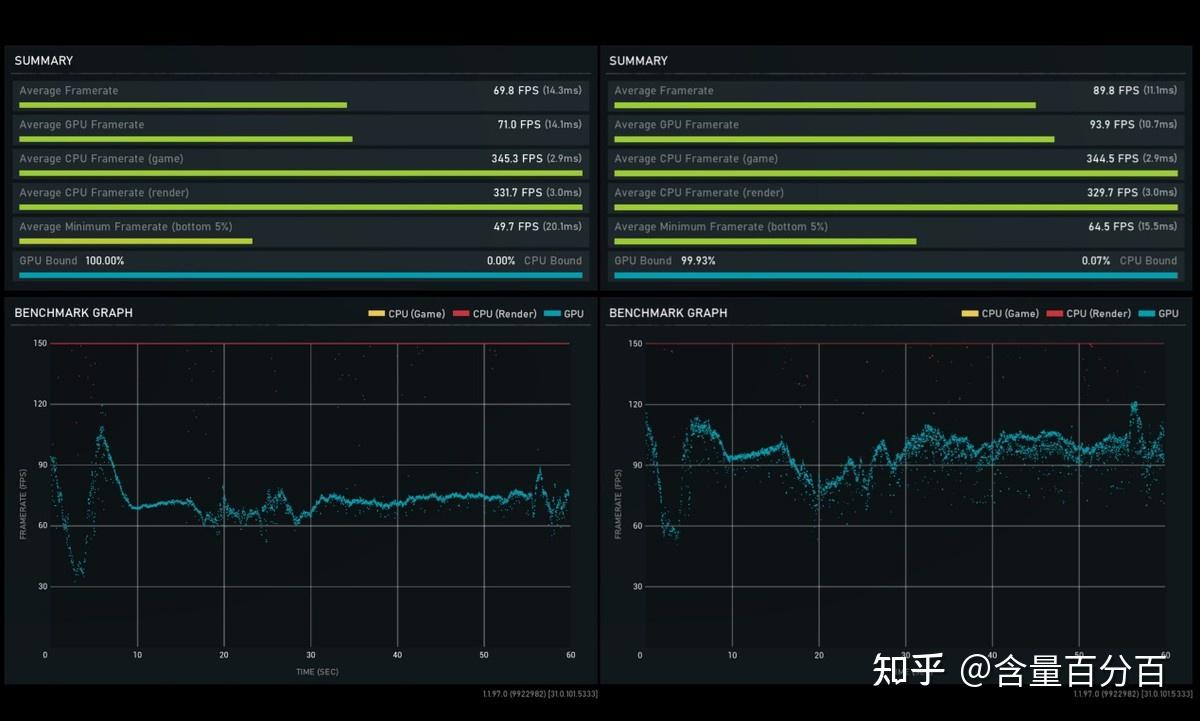The width and height of the screenshot is (1200, 721).
Task: Expand the left SUMMARY section header
Action: (43, 61)
